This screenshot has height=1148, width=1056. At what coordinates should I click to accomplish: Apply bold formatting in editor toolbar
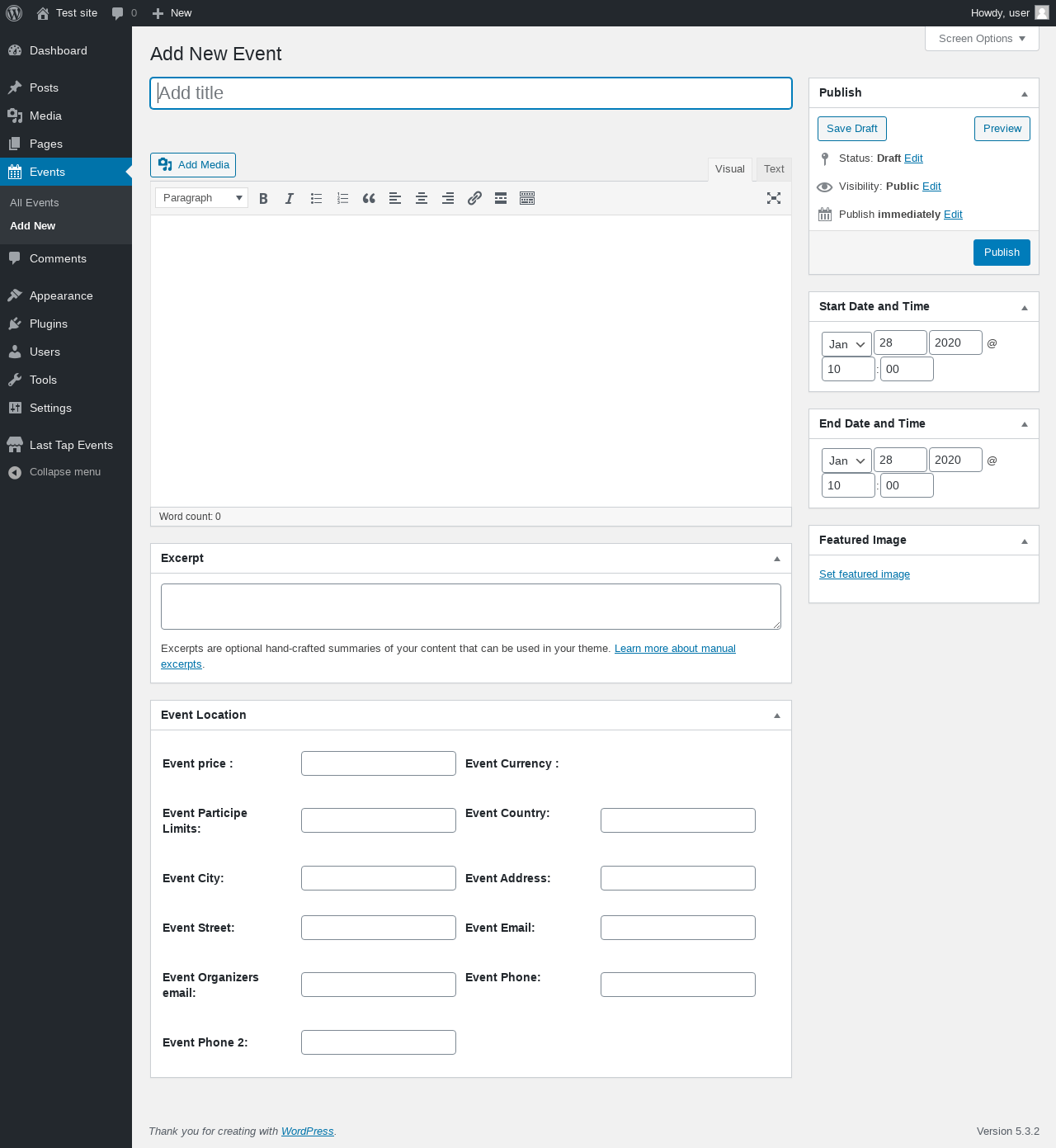(x=263, y=198)
